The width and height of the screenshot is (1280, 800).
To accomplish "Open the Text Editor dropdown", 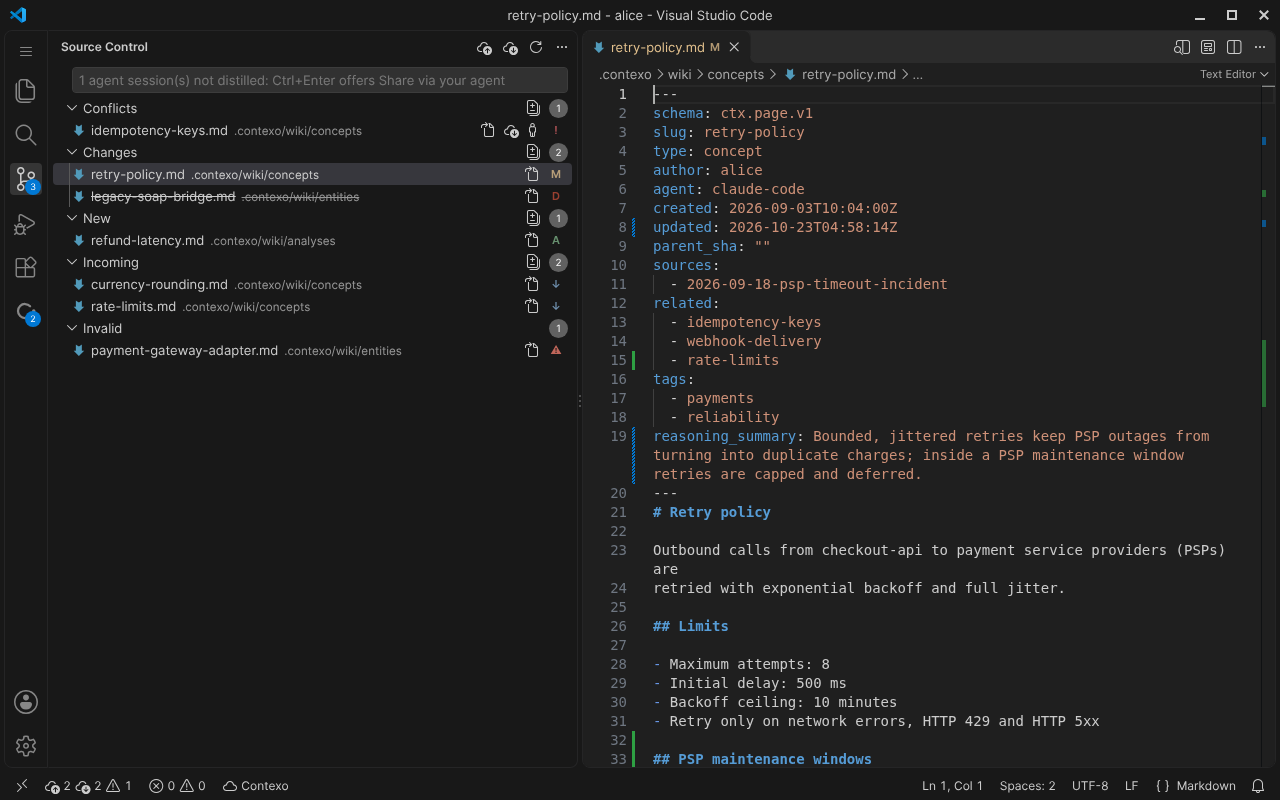I will point(1234,74).
